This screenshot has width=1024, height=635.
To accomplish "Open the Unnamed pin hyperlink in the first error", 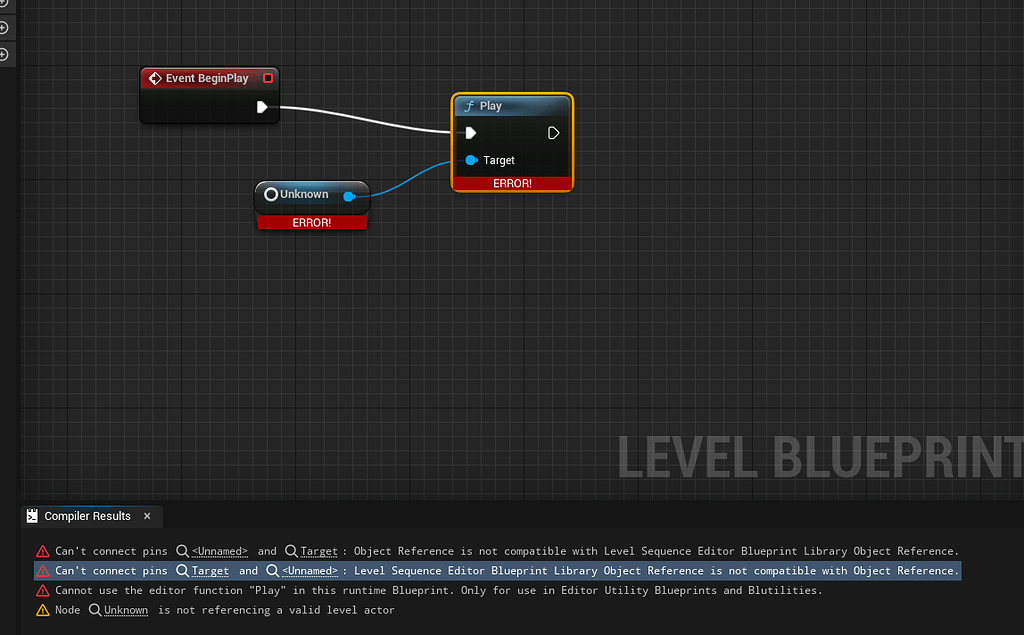I will (219, 551).
